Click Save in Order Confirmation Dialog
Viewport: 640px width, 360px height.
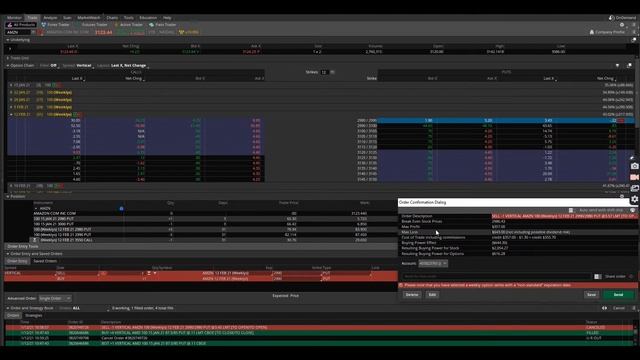click(x=591, y=295)
